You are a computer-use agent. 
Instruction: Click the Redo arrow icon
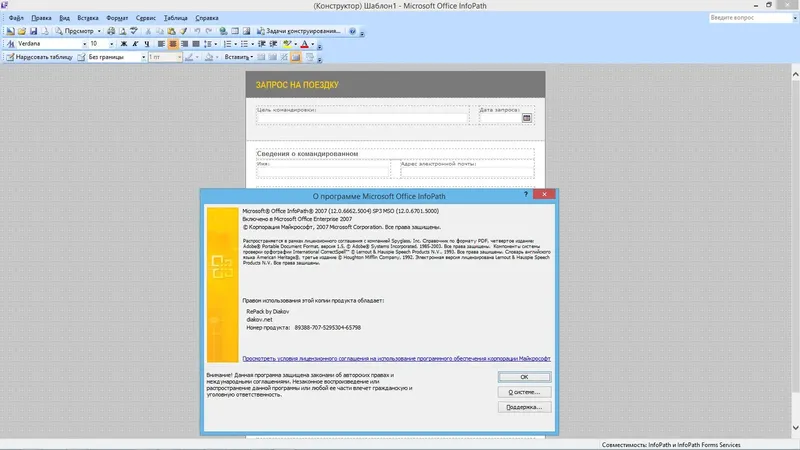[209, 31]
